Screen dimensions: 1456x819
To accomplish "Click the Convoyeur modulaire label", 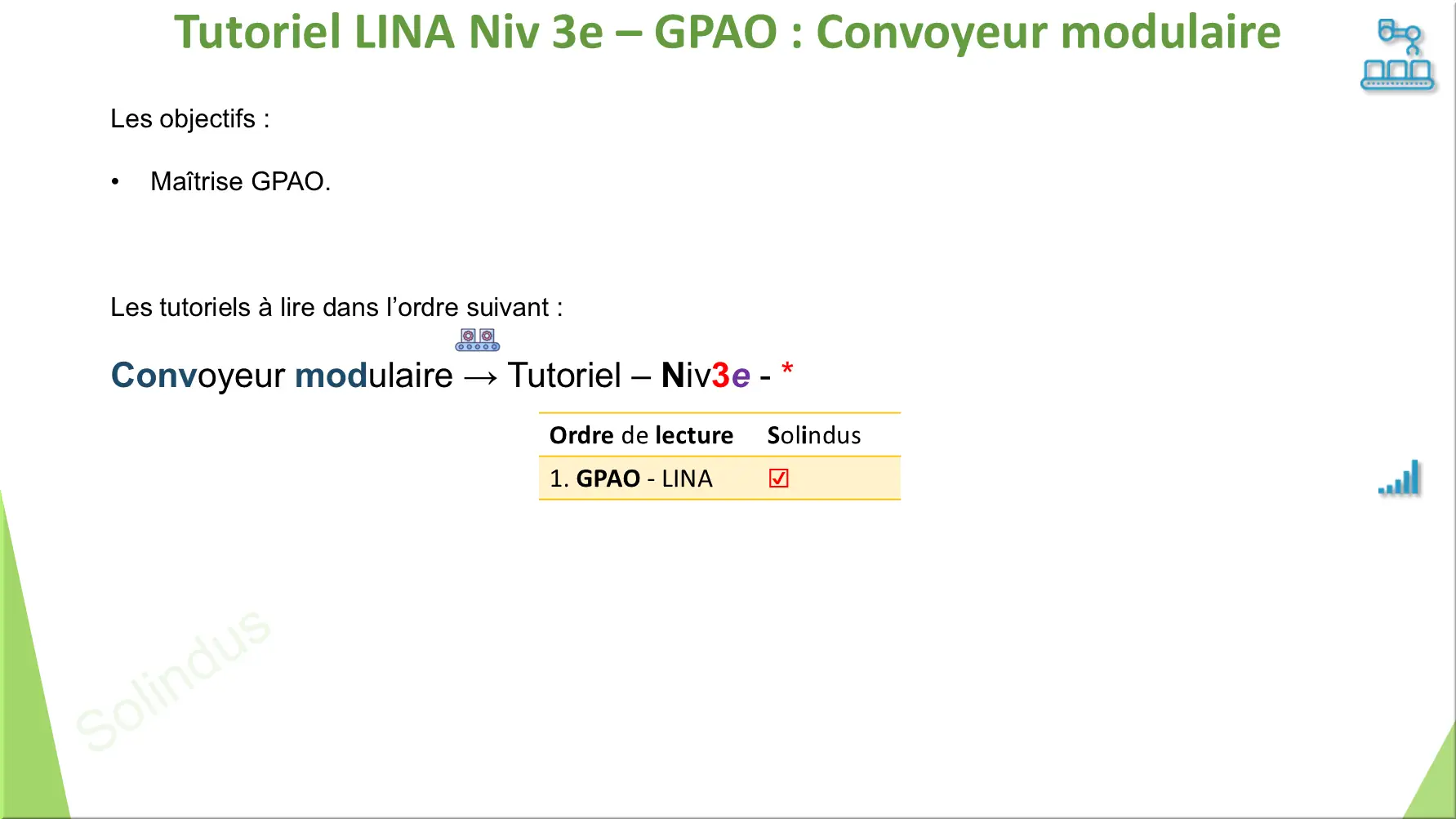I will (282, 376).
